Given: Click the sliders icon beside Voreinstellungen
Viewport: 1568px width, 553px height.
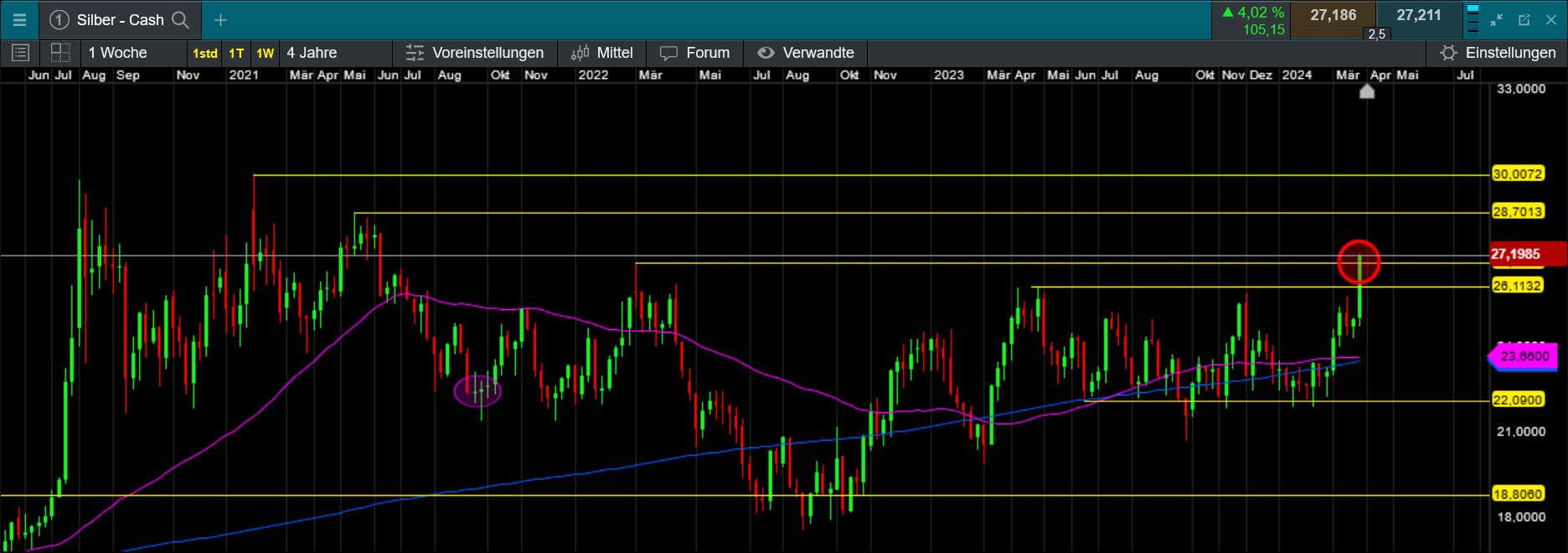Looking at the screenshot, I should pyautogui.click(x=415, y=53).
